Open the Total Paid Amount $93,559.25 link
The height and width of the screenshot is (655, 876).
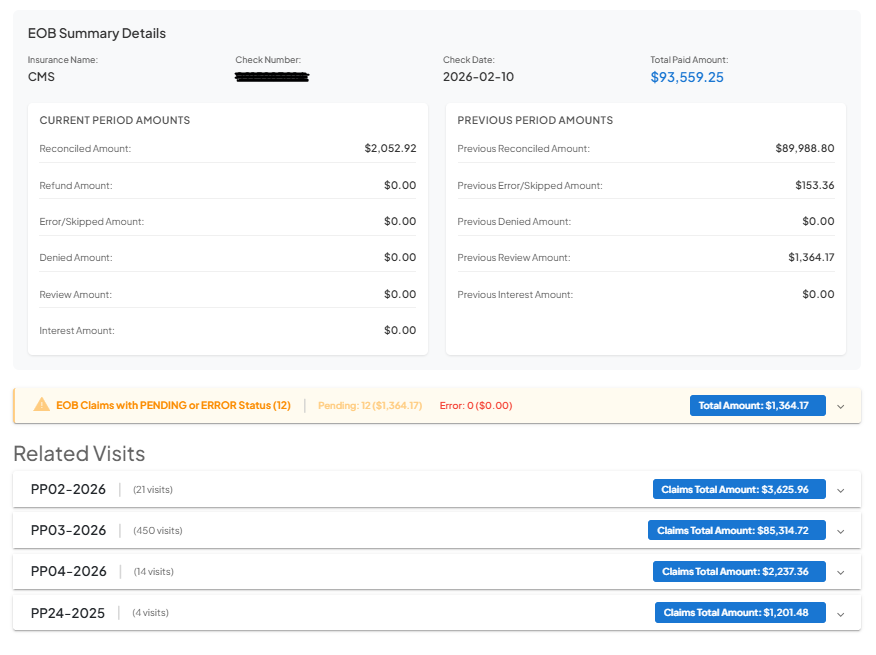(x=687, y=76)
